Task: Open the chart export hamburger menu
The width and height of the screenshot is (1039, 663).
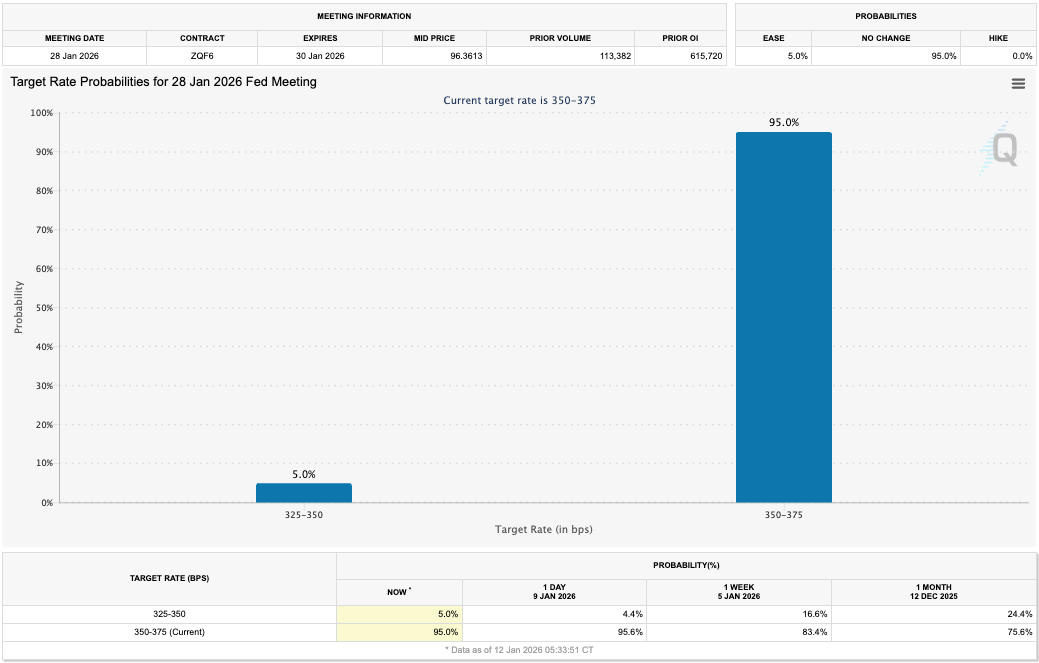Action: pos(1018,84)
